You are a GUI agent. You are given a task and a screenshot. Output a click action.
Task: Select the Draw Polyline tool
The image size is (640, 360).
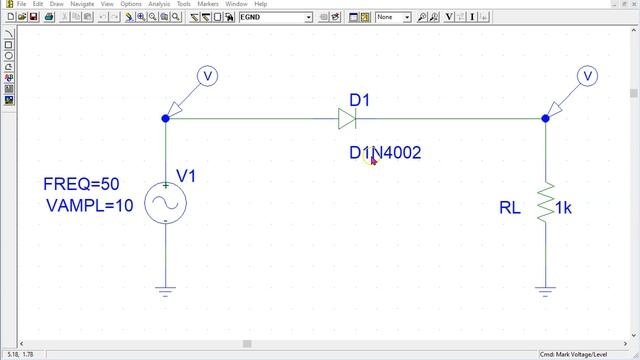coord(9,67)
